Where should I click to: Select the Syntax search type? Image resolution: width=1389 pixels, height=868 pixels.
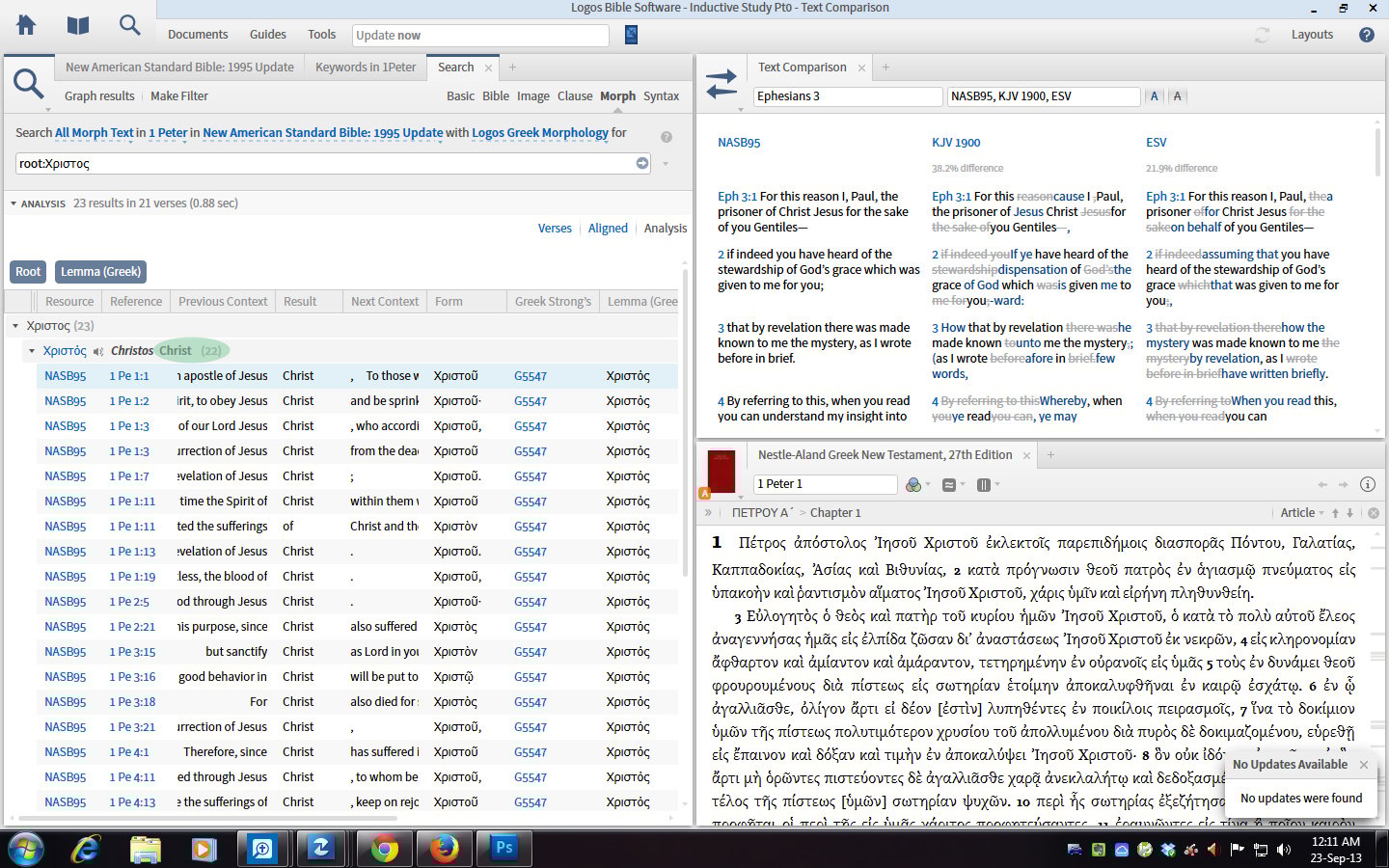click(662, 96)
